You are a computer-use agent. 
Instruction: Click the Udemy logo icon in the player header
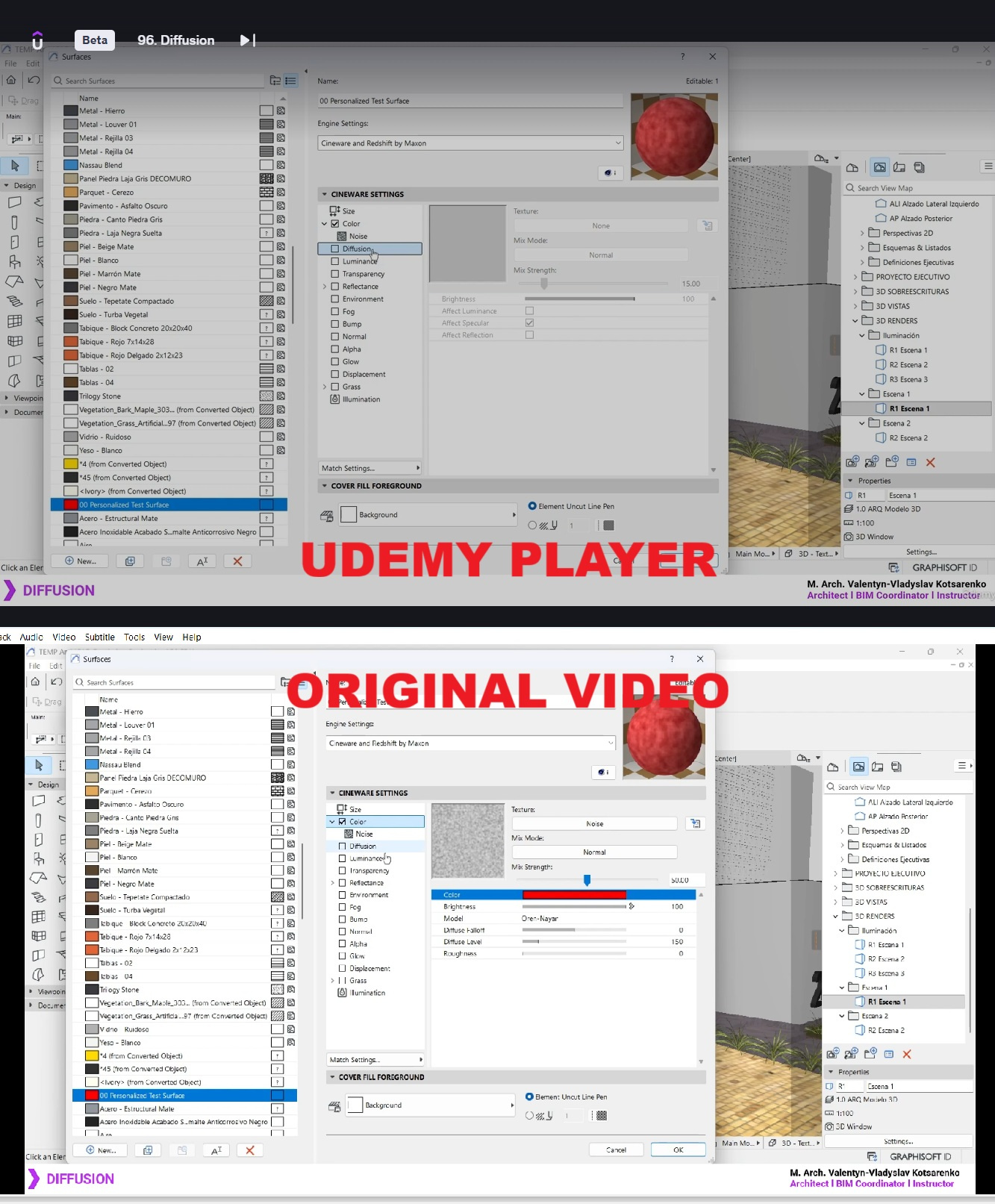[x=37, y=40]
